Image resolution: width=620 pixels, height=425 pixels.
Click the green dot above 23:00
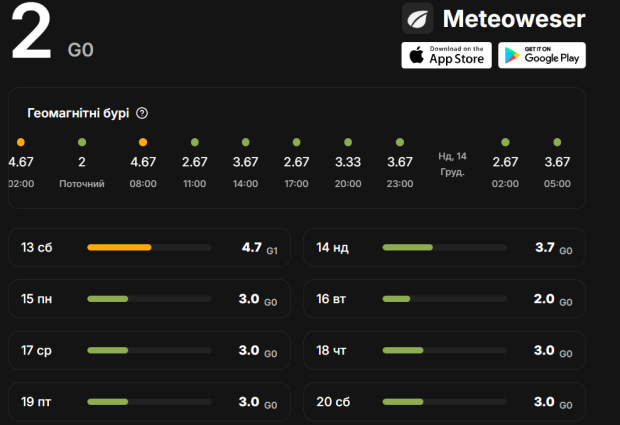(x=400, y=142)
